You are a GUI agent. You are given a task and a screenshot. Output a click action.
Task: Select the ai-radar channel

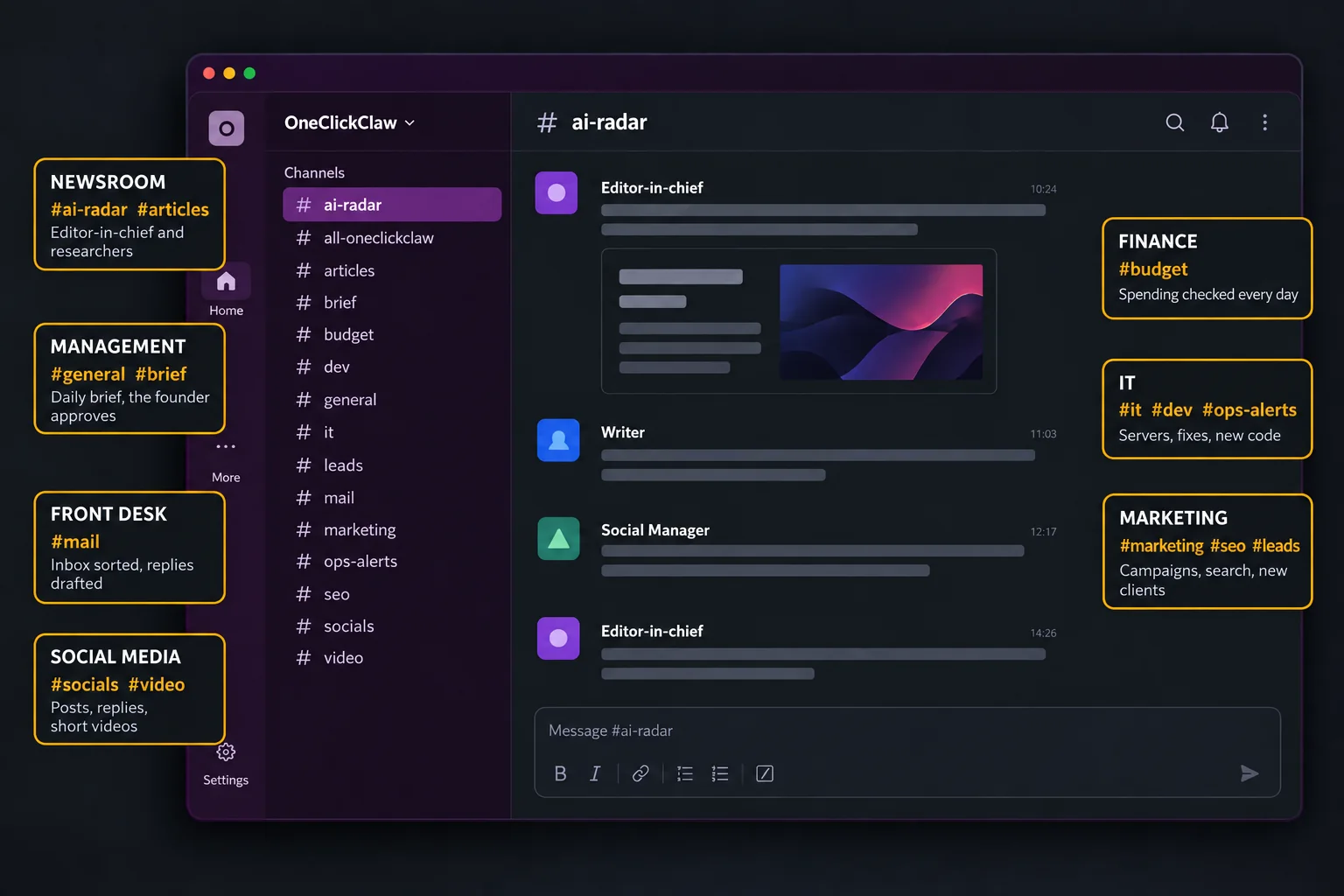point(392,205)
